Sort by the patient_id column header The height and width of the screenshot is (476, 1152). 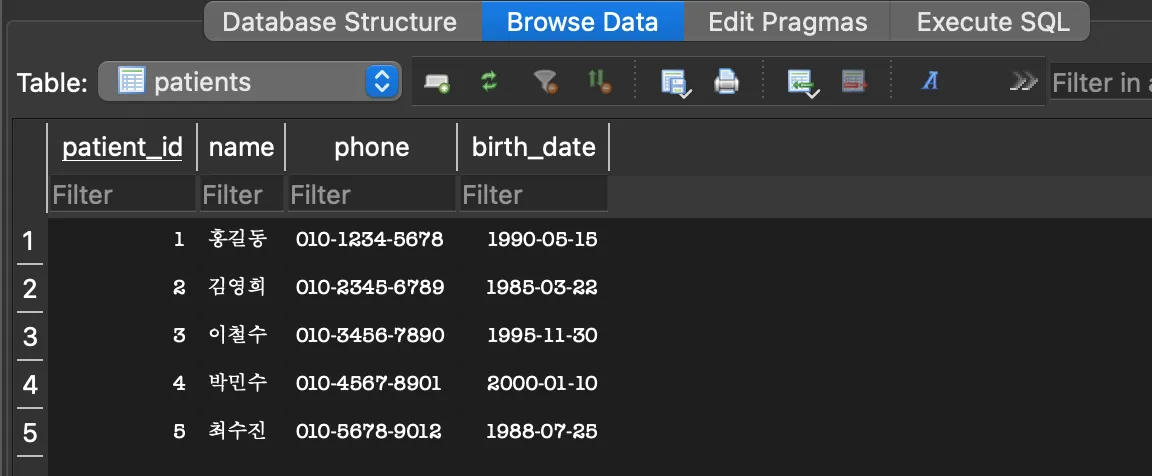(122, 147)
